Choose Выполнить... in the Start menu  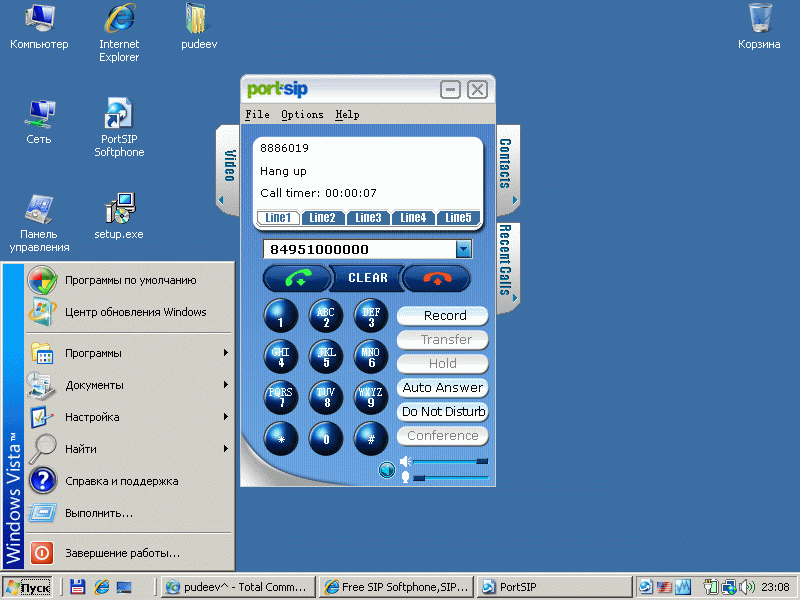tap(129, 513)
